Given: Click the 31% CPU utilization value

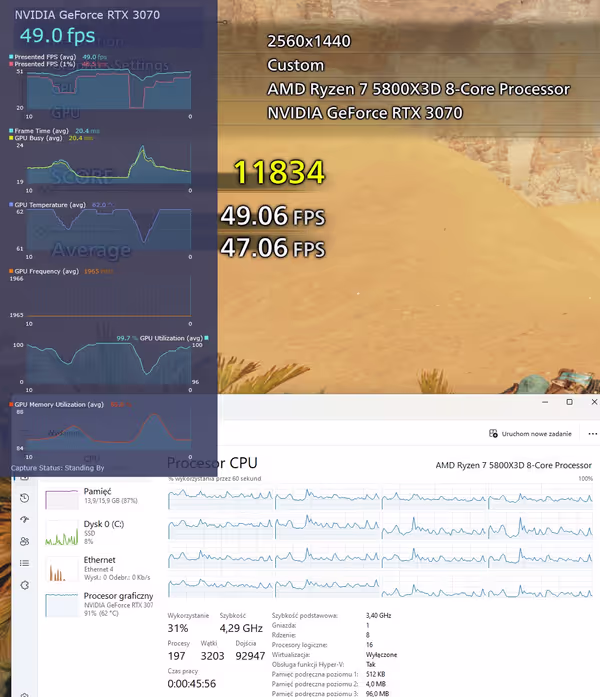Looking at the screenshot, I should point(178,628).
